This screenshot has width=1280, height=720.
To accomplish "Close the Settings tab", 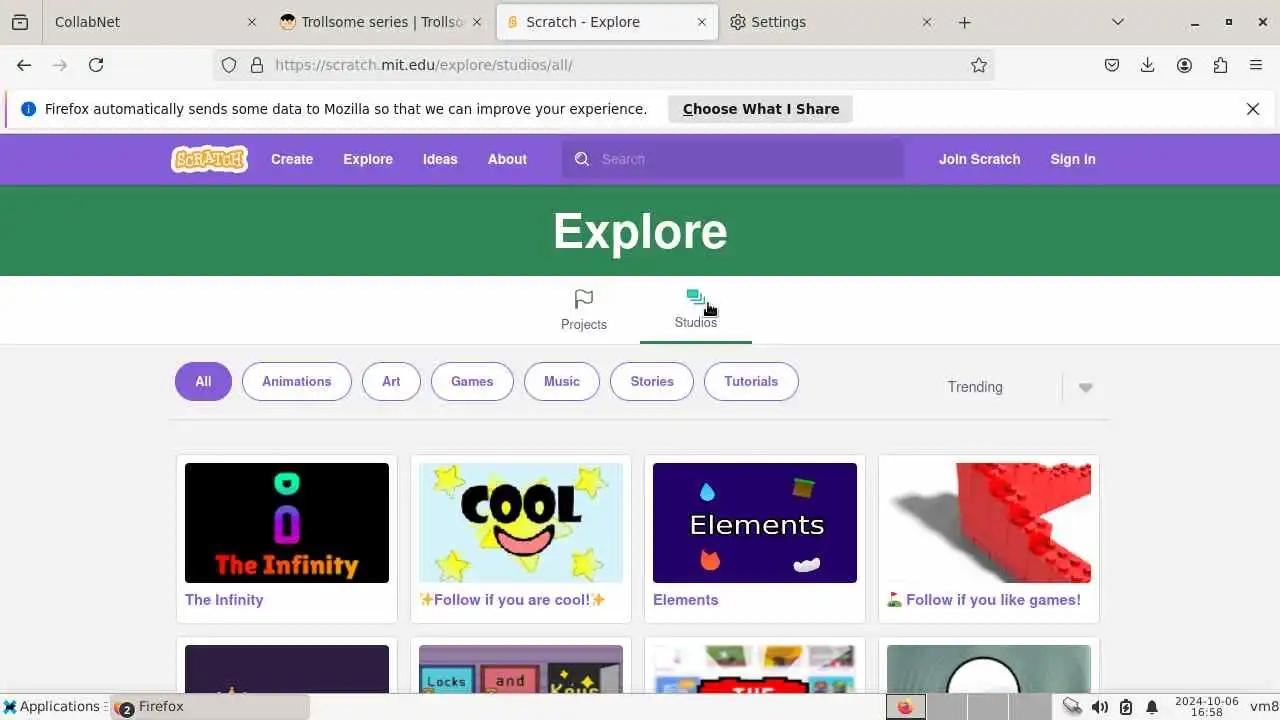I will pyautogui.click(x=927, y=22).
